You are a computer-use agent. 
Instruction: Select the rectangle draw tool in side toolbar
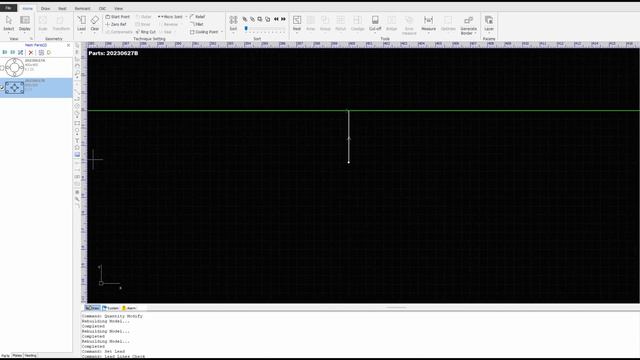pyautogui.click(x=77, y=123)
